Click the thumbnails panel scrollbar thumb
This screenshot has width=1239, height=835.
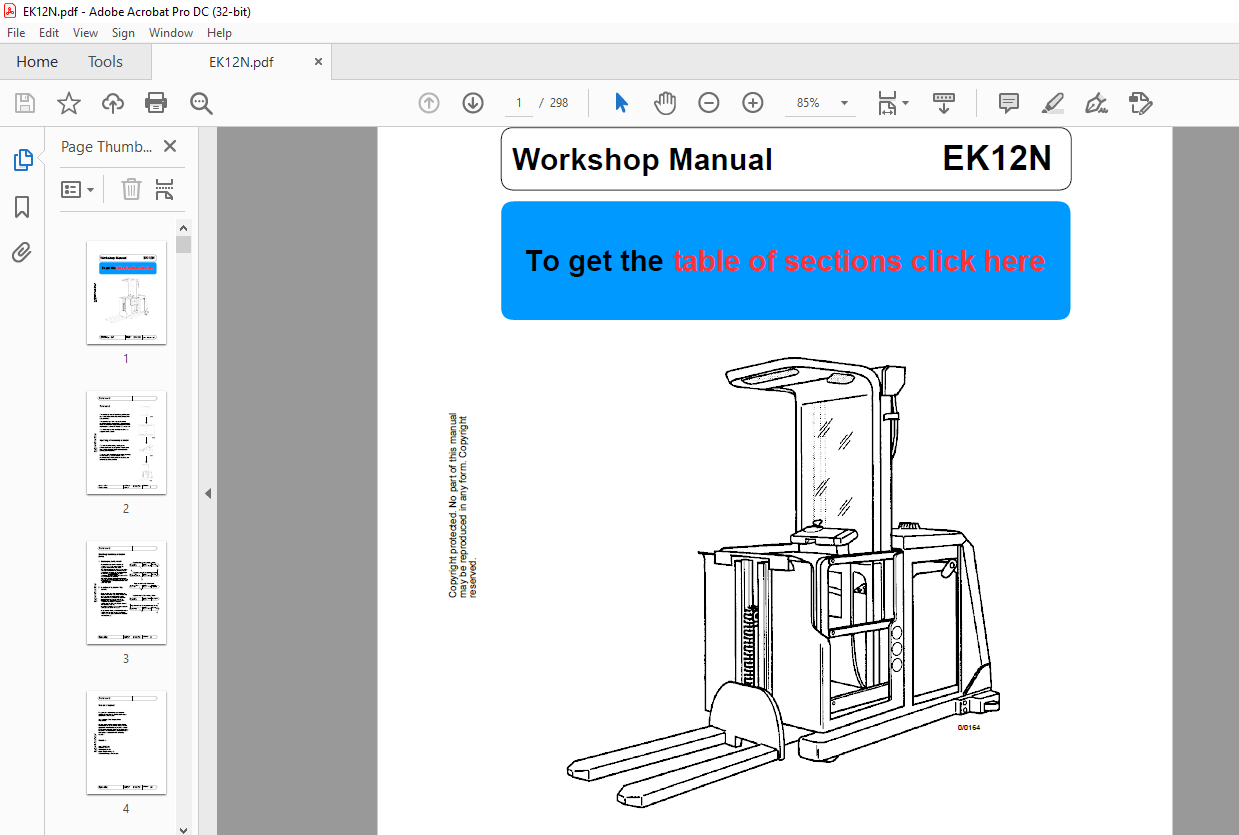[183, 244]
